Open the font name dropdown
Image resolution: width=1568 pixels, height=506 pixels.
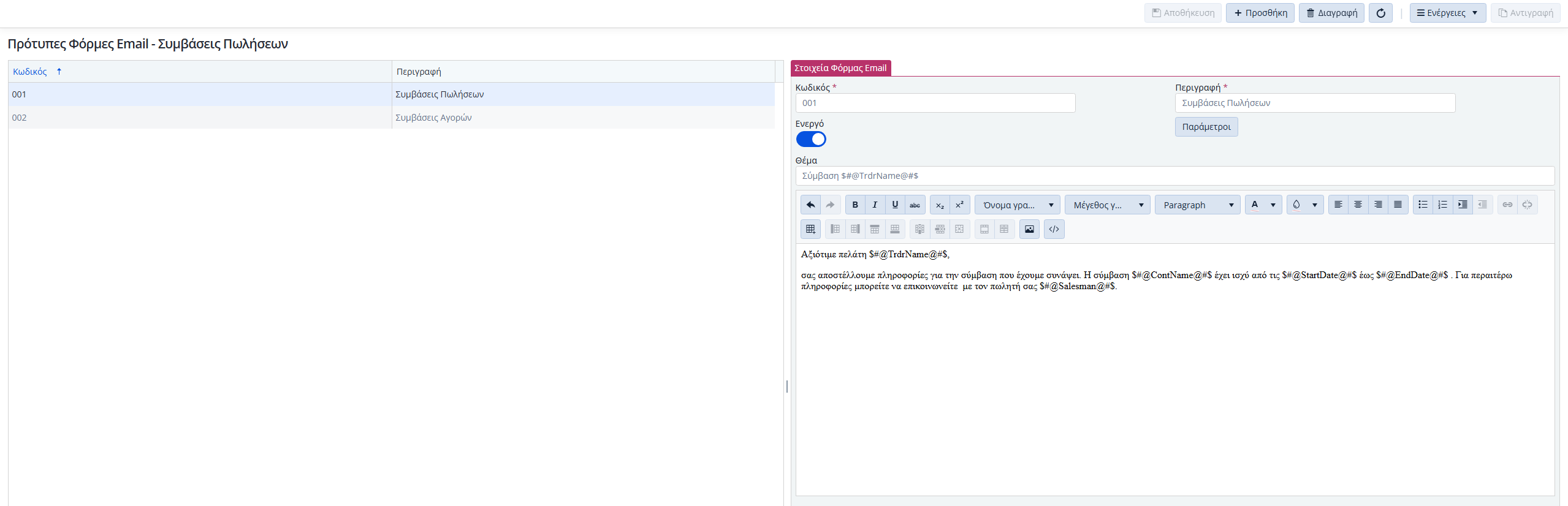(x=1017, y=205)
